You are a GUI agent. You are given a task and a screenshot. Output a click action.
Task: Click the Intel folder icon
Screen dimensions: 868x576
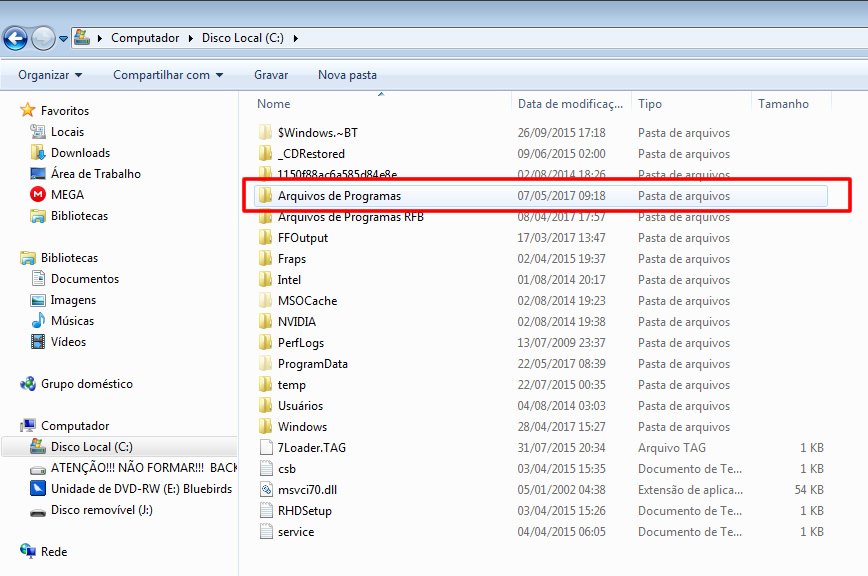coord(266,279)
